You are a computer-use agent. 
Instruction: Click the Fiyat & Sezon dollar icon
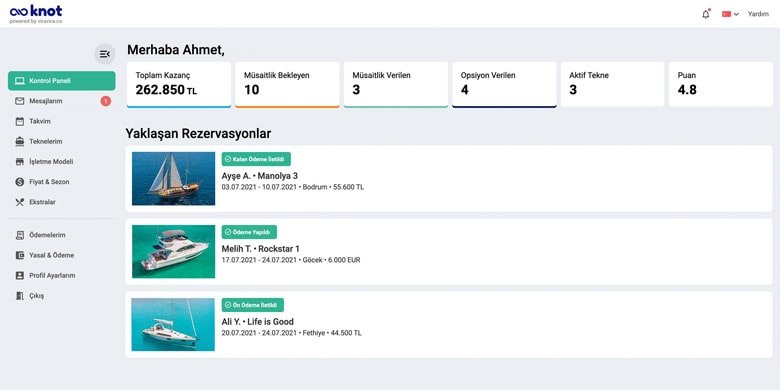(x=20, y=182)
